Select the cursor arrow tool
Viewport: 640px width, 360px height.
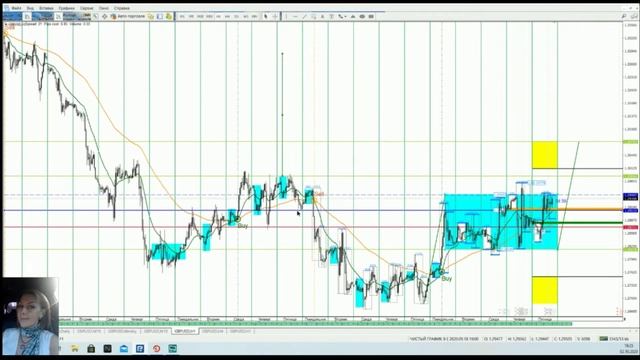click(x=266, y=16)
